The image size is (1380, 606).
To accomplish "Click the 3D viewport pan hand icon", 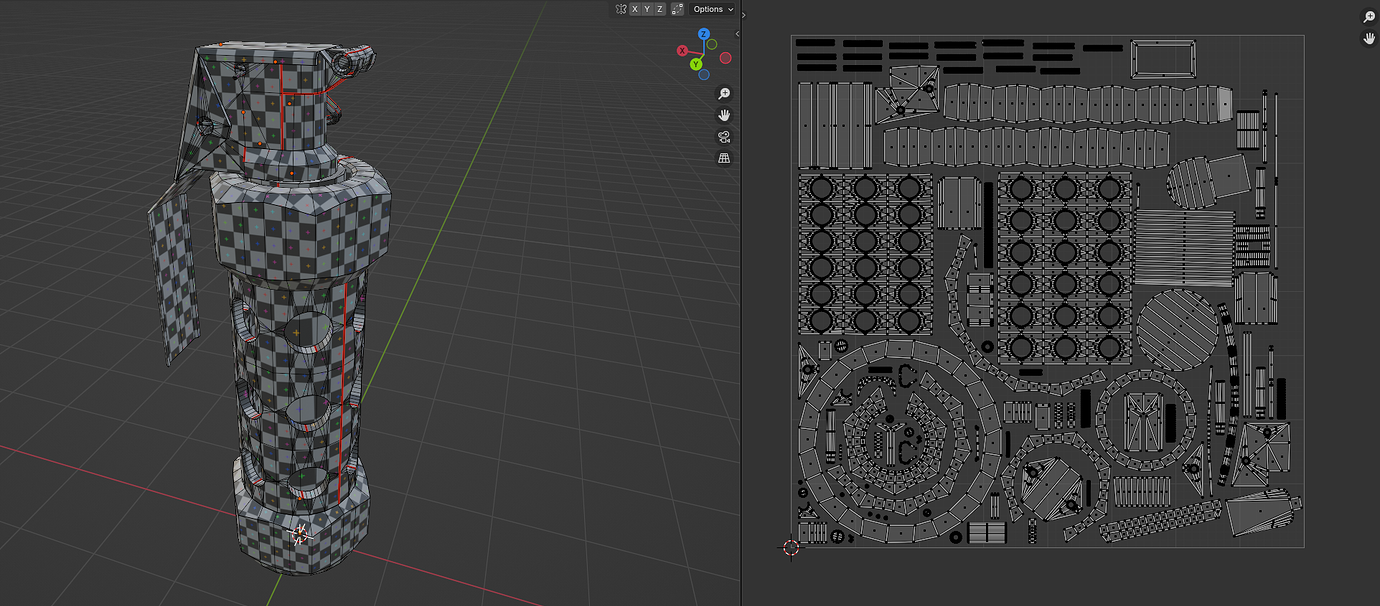I will [x=725, y=115].
